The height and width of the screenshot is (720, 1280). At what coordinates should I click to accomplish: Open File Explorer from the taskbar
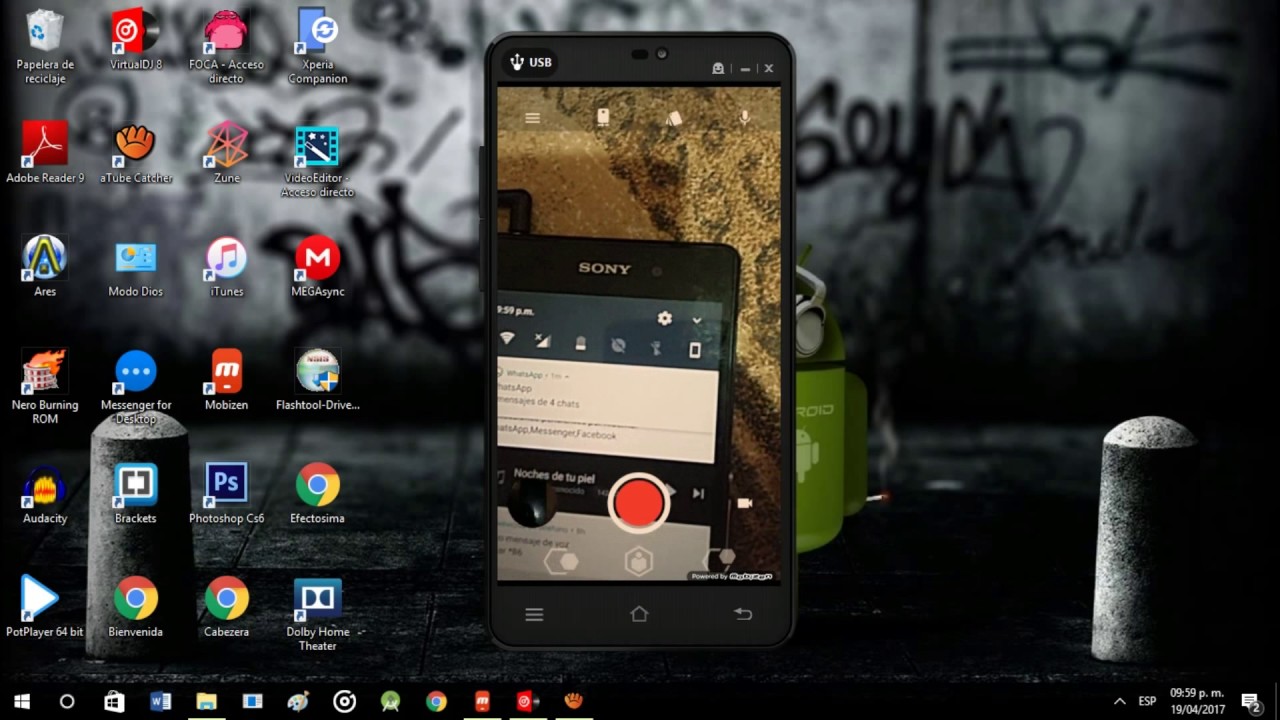(x=206, y=702)
